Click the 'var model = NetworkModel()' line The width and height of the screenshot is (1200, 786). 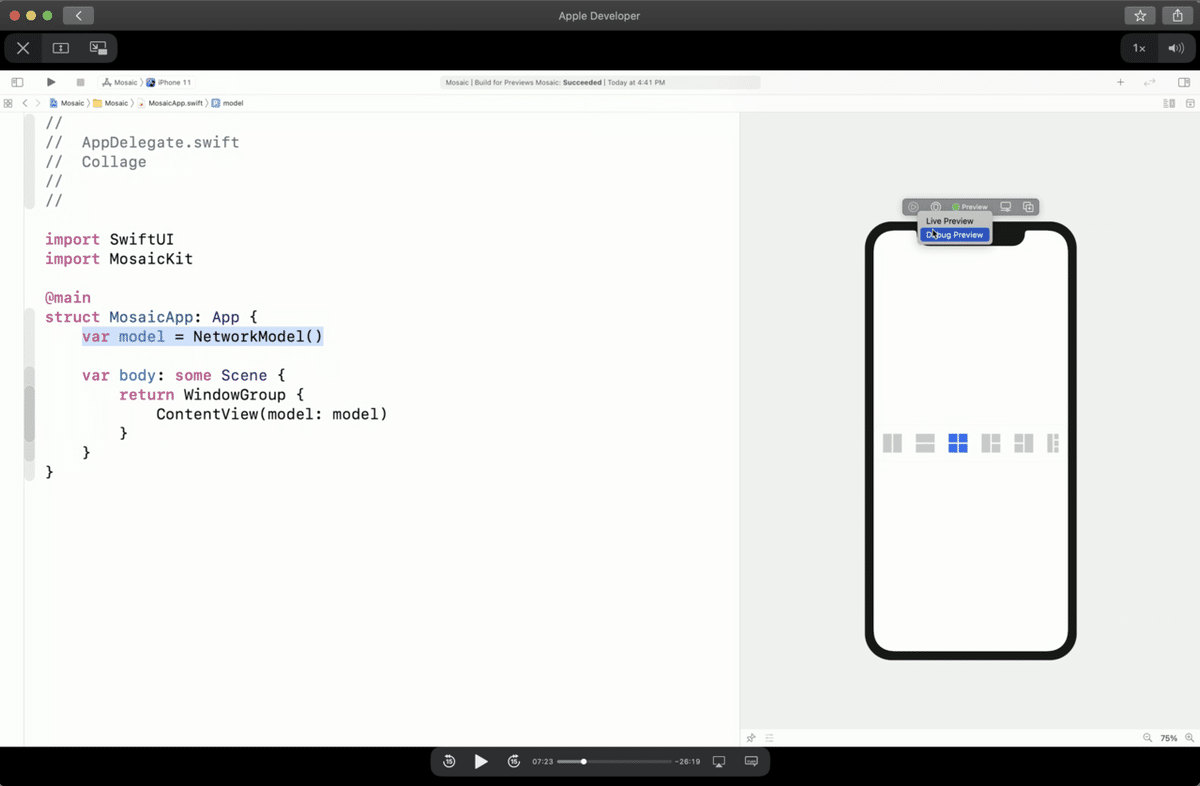point(203,337)
